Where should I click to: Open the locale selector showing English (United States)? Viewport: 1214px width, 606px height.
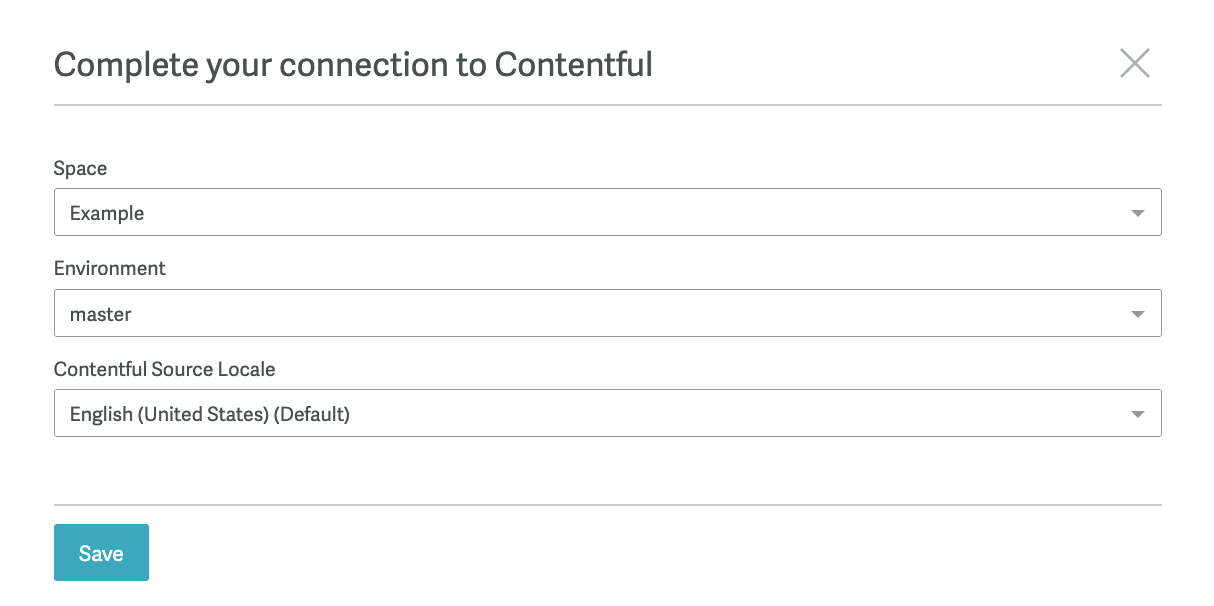coord(607,413)
